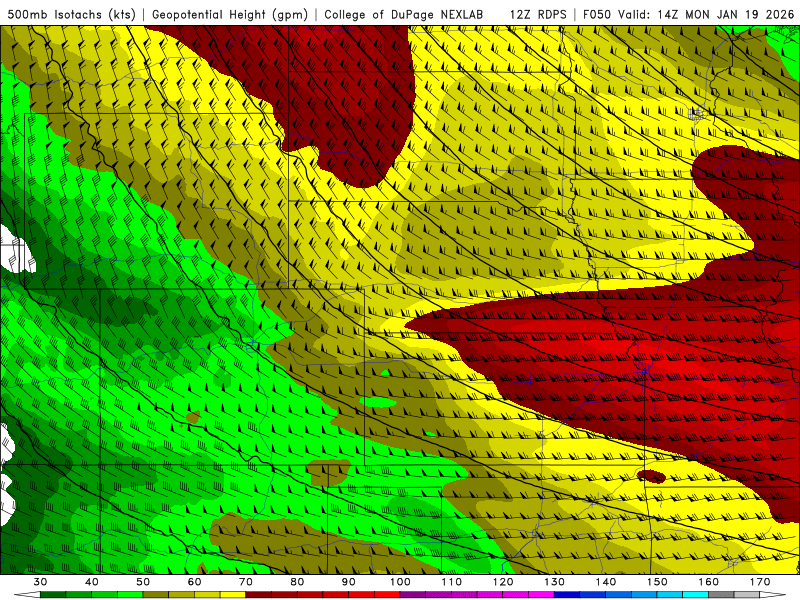Click the legend value 30
Screen dimensions: 800x600
tap(40, 581)
